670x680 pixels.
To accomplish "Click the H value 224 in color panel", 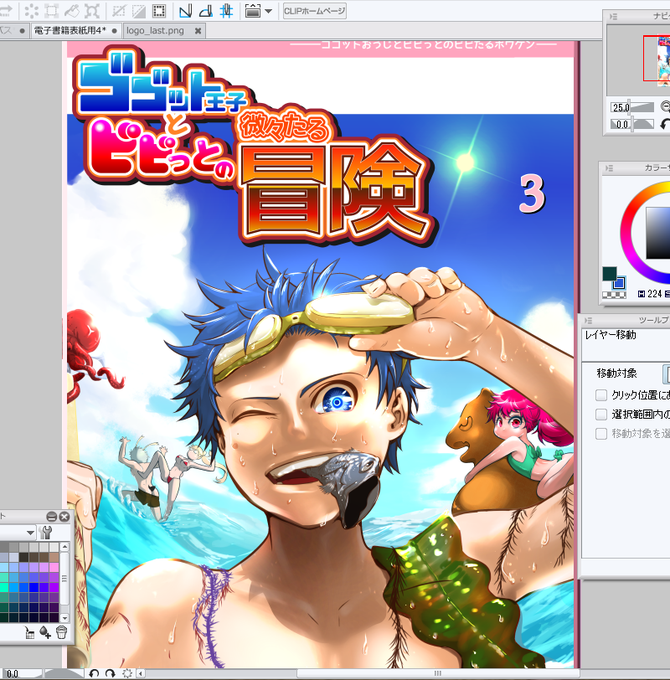I will (x=654, y=294).
